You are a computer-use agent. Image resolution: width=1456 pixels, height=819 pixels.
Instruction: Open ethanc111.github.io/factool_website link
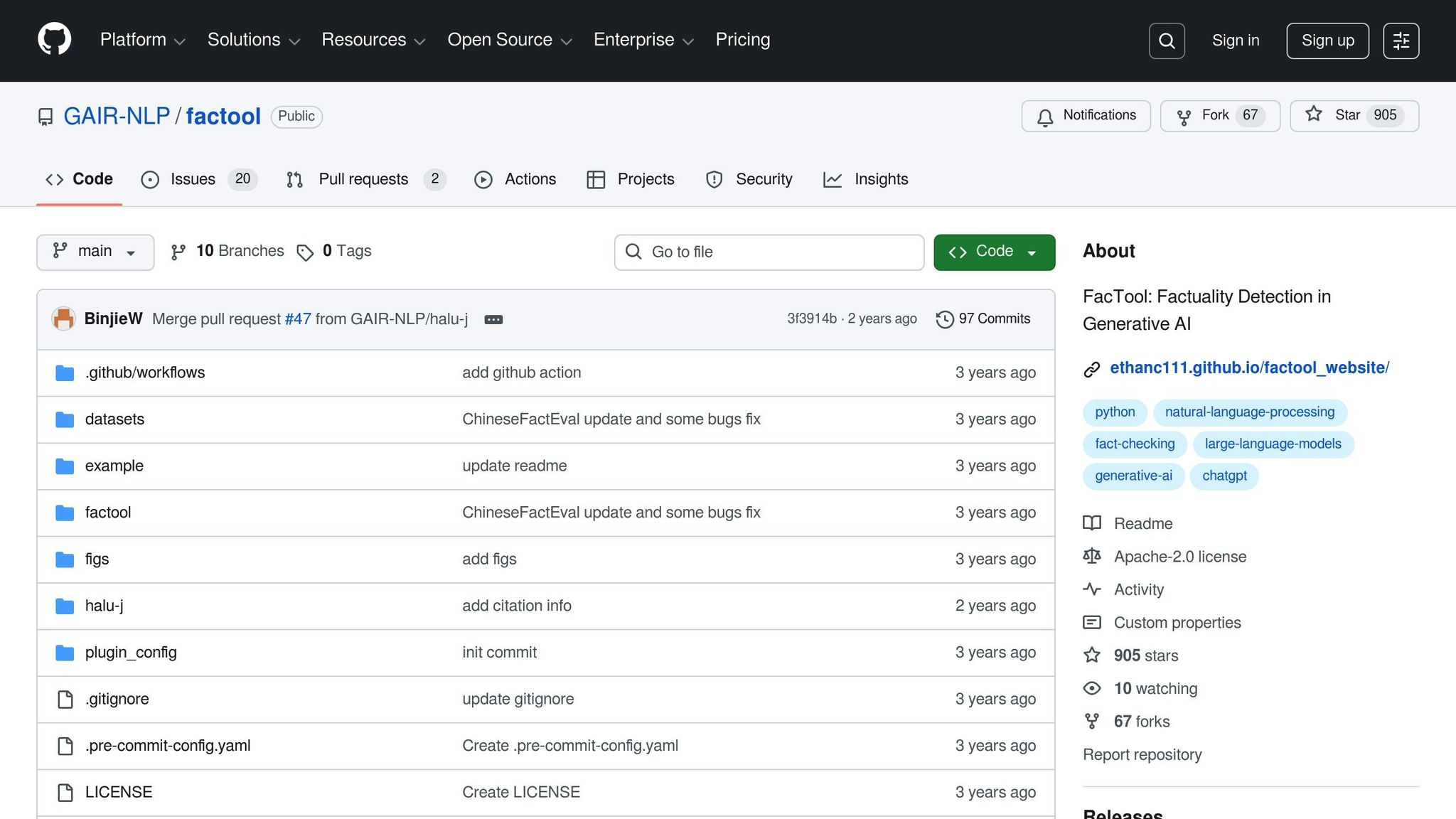click(x=1249, y=368)
